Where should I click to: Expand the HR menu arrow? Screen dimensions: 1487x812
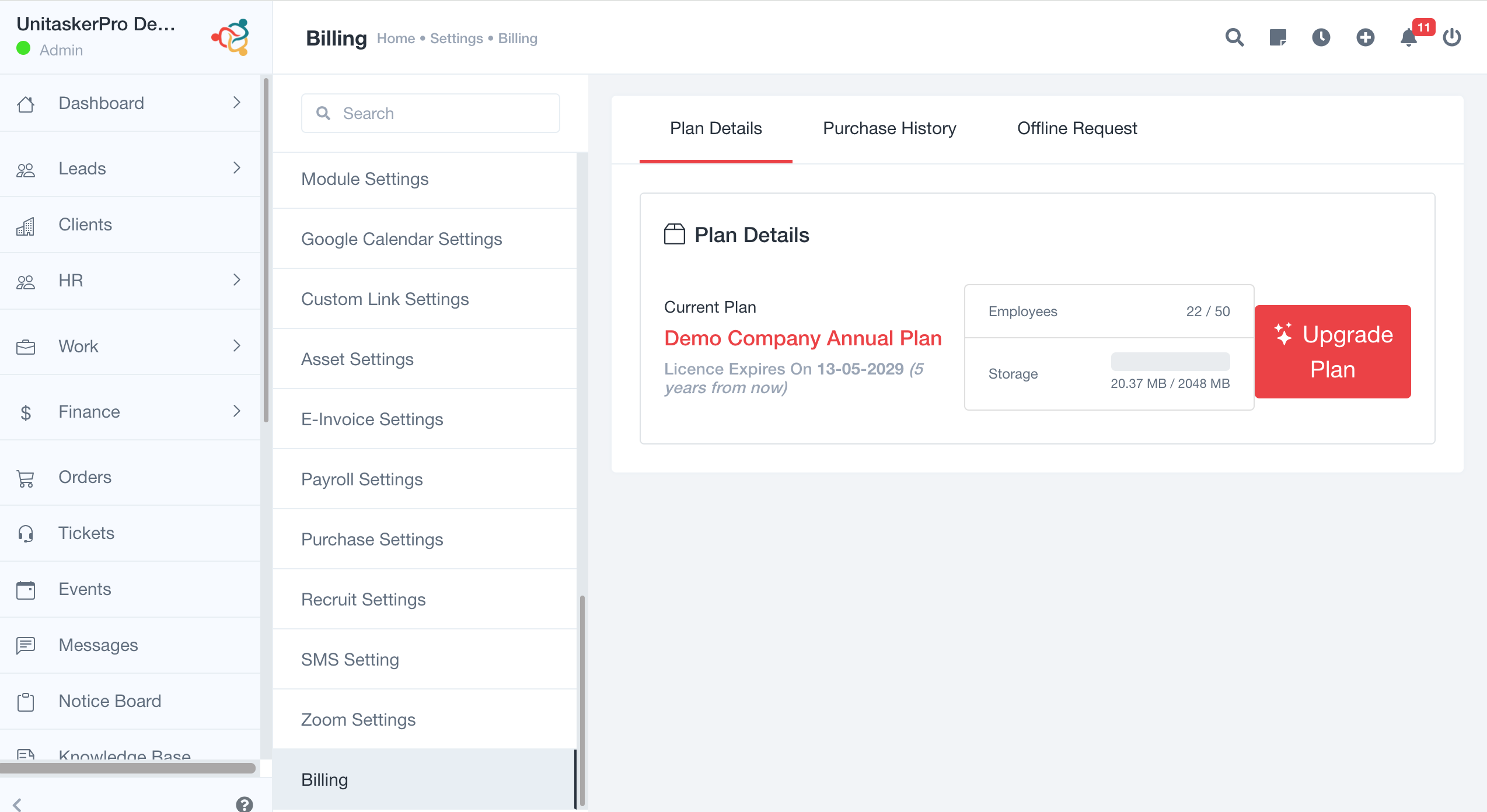(236, 280)
